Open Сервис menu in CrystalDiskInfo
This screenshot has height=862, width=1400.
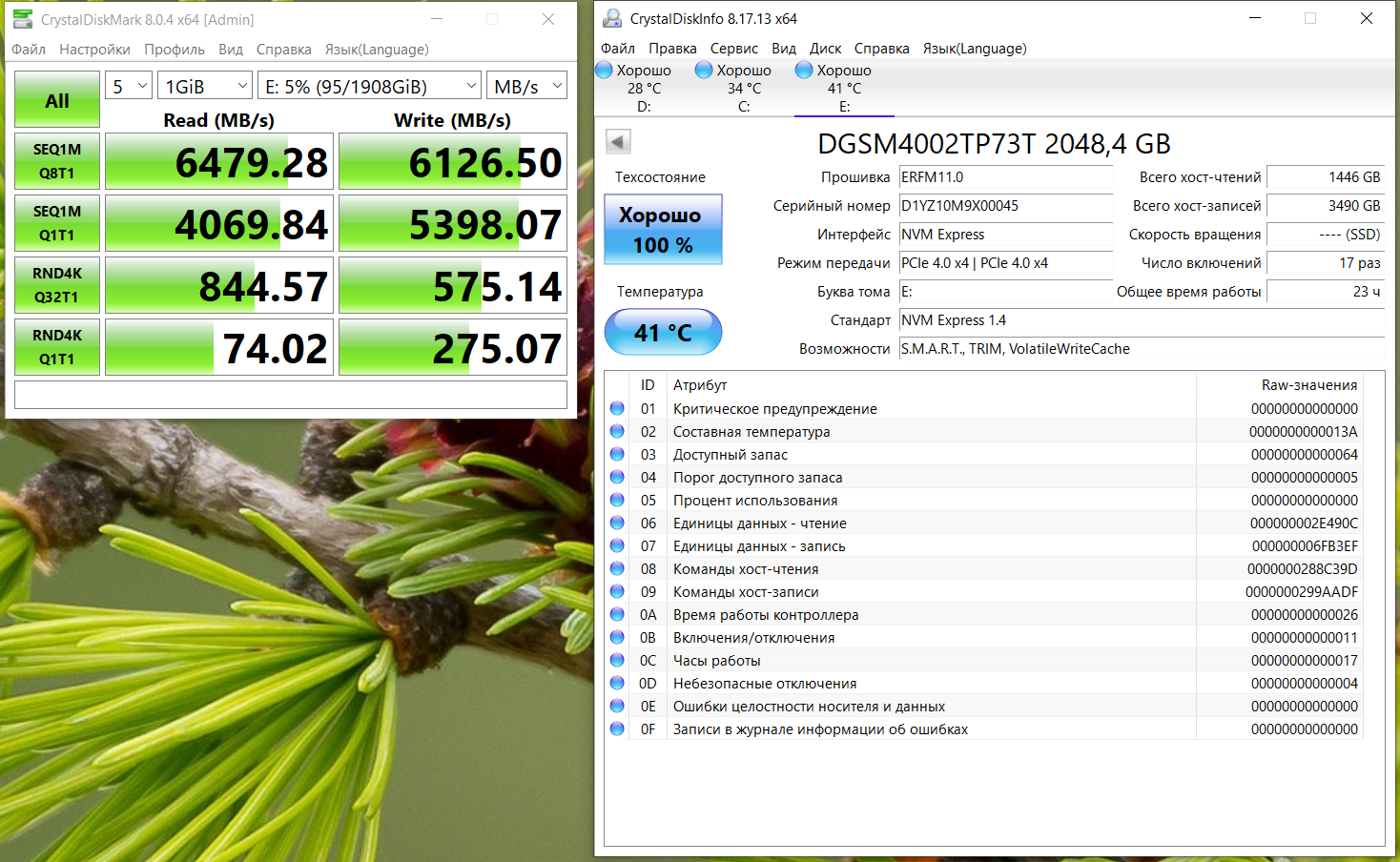734,49
